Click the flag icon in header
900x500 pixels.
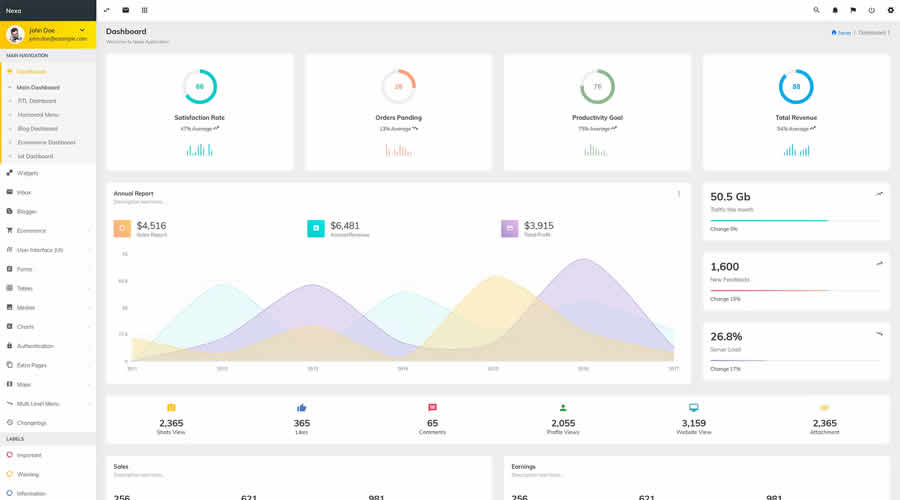point(853,10)
